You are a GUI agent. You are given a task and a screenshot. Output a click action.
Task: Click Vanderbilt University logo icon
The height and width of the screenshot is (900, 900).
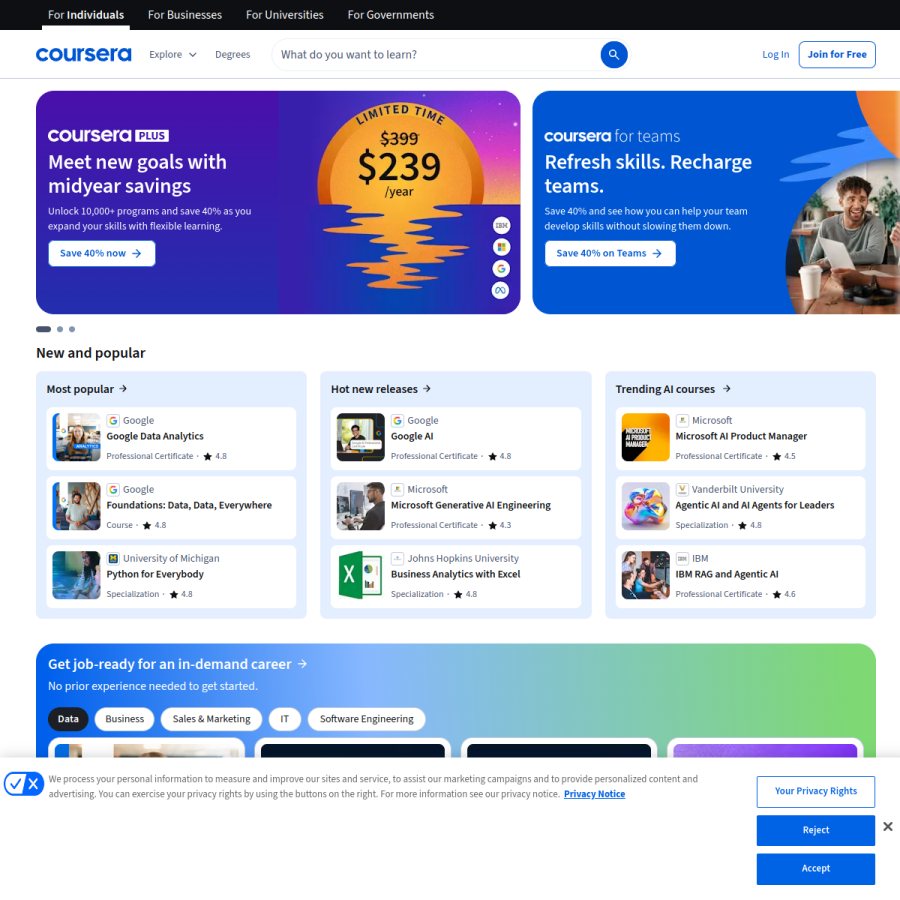(682, 489)
